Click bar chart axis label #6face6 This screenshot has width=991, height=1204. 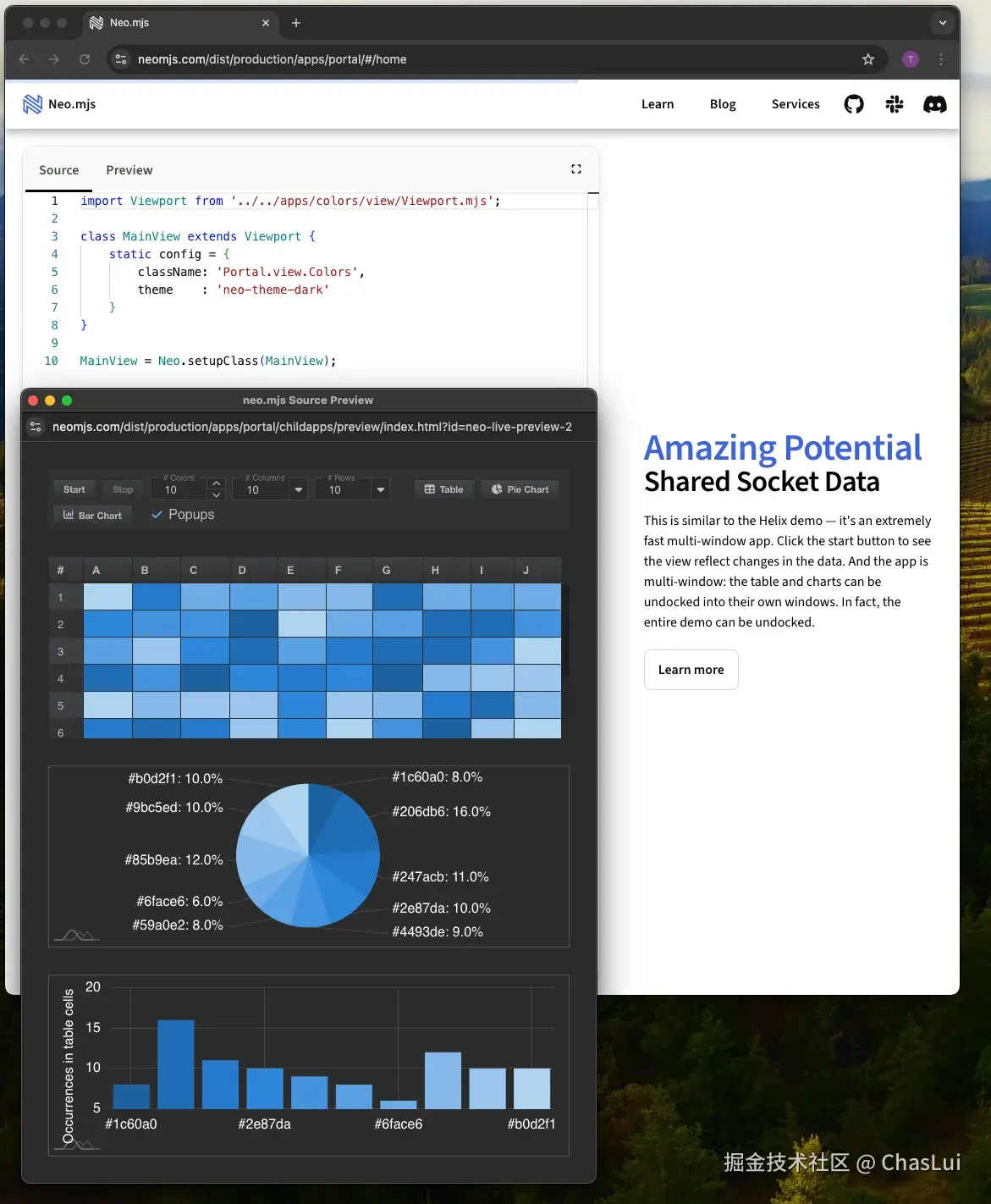(399, 1124)
